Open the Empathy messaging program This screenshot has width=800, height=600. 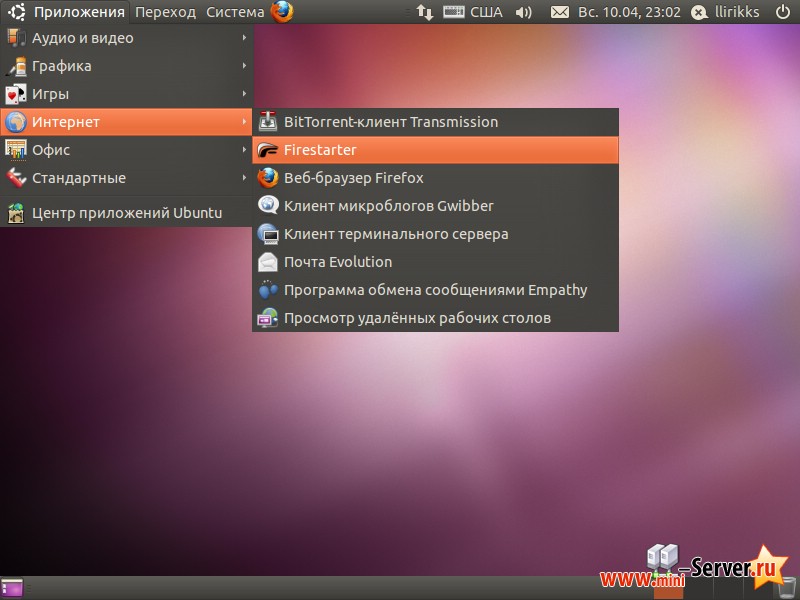(x=370, y=289)
